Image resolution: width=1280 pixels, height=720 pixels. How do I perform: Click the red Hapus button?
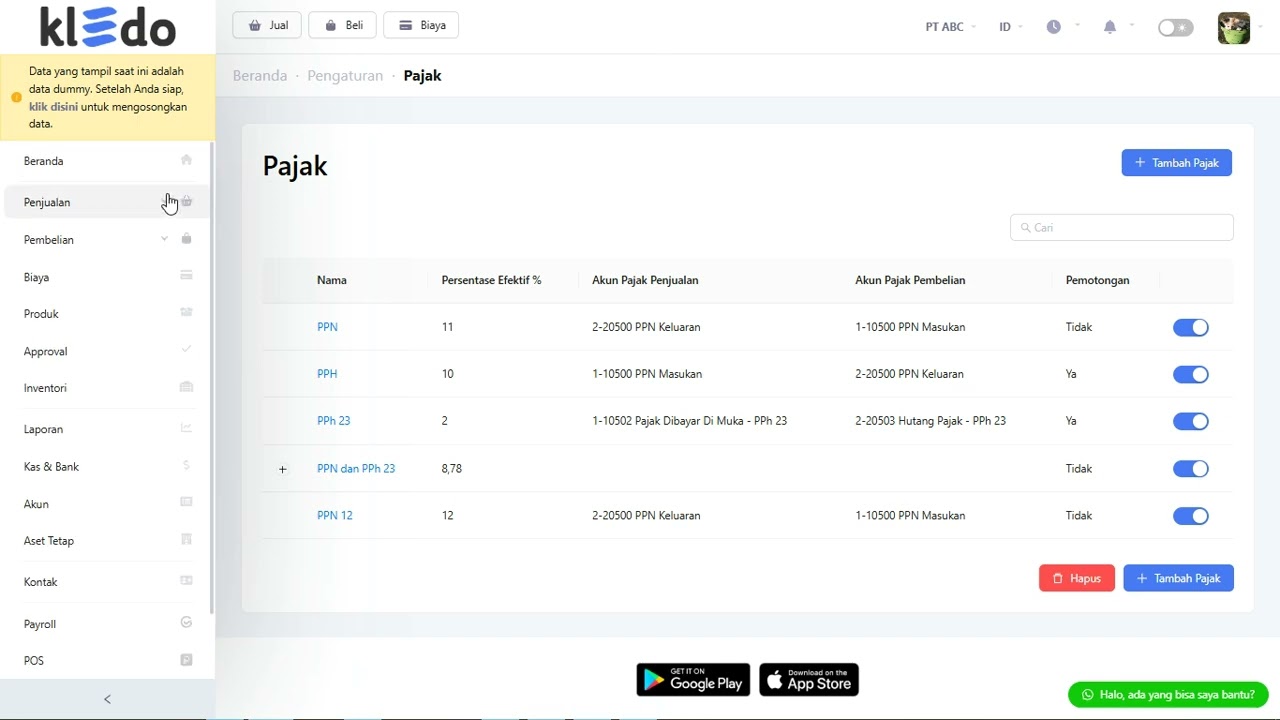point(1077,578)
